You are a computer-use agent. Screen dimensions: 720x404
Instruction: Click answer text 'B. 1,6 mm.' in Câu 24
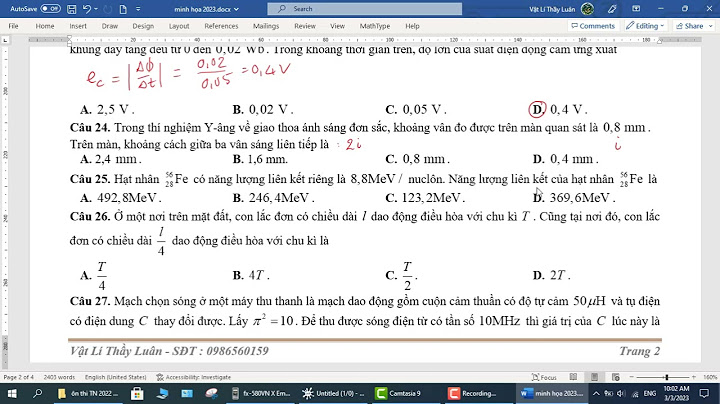260,159
